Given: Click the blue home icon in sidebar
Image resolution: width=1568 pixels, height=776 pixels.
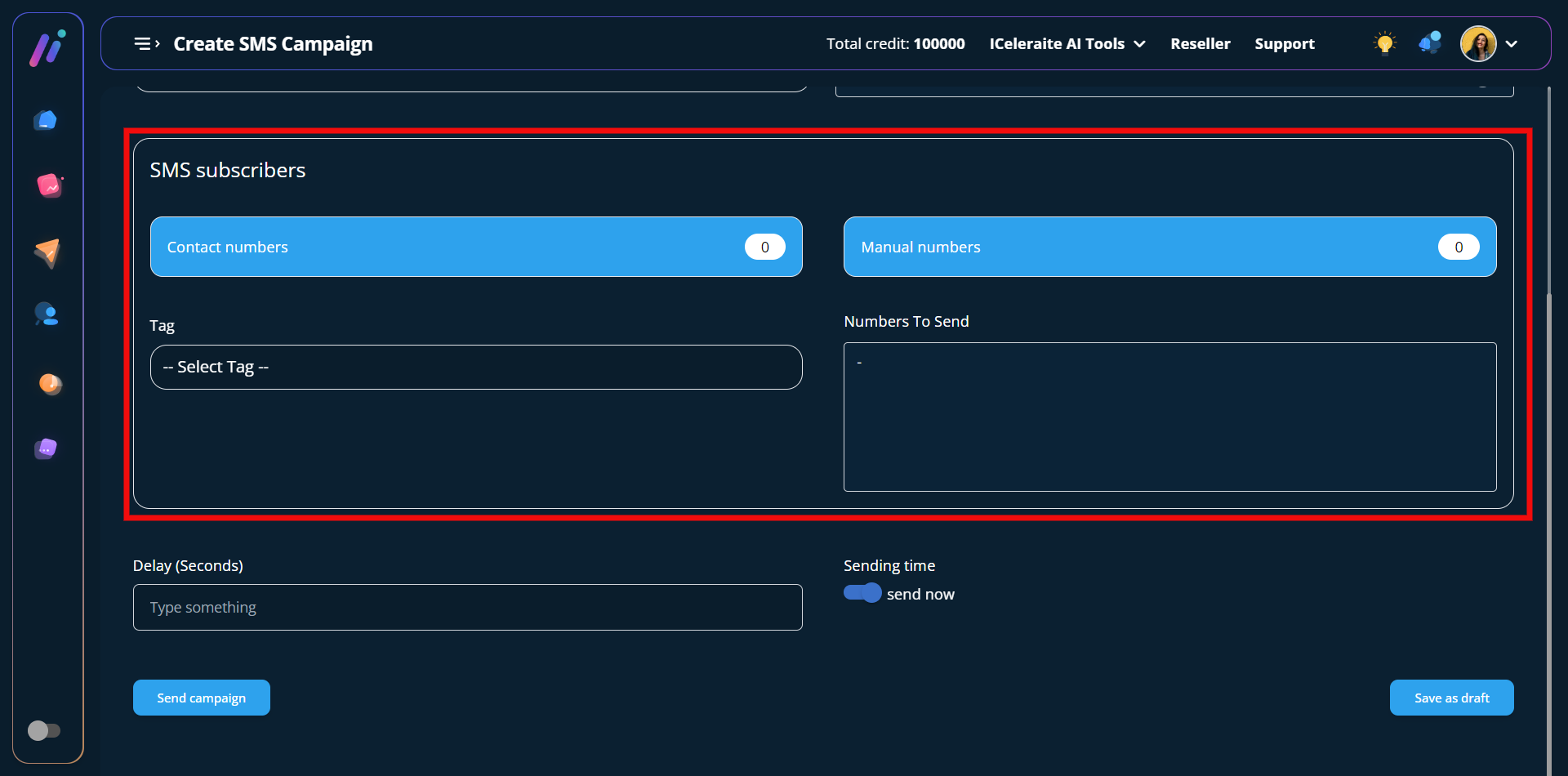Looking at the screenshot, I should tap(46, 121).
